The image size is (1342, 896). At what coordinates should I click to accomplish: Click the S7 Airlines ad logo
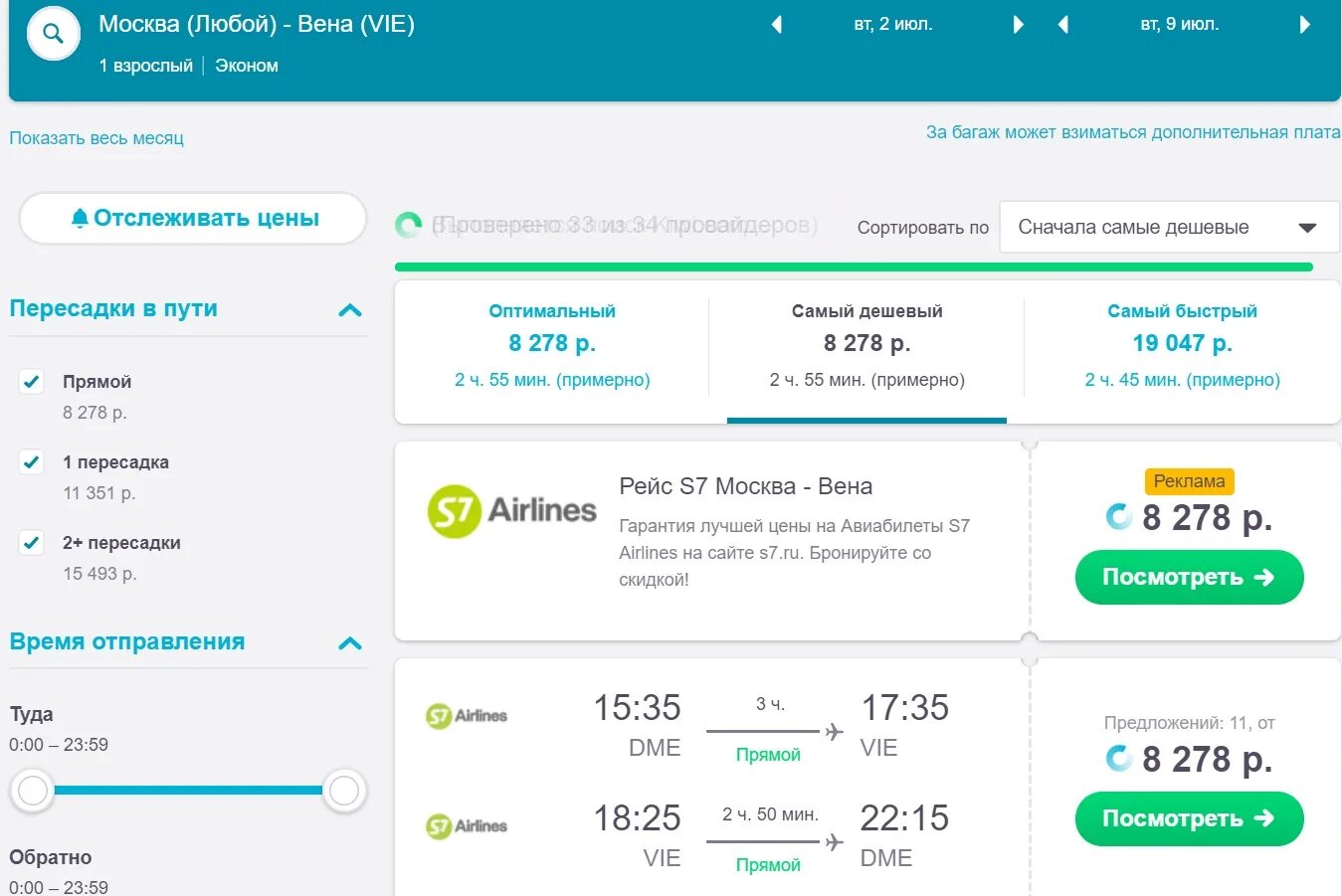(x=511, y=511)
